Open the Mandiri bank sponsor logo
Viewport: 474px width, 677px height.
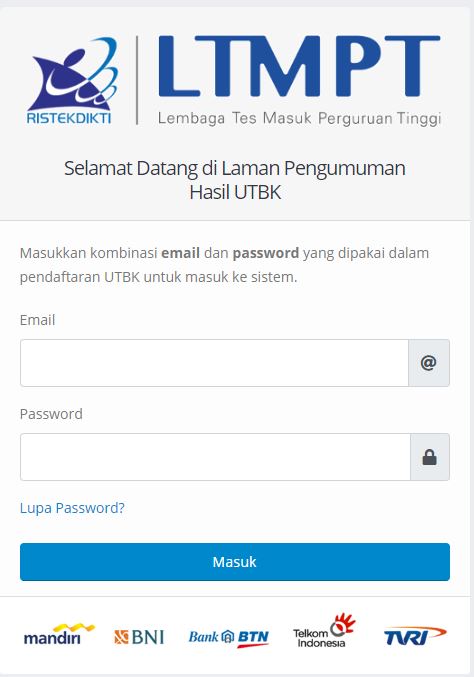tap(59, 635)
